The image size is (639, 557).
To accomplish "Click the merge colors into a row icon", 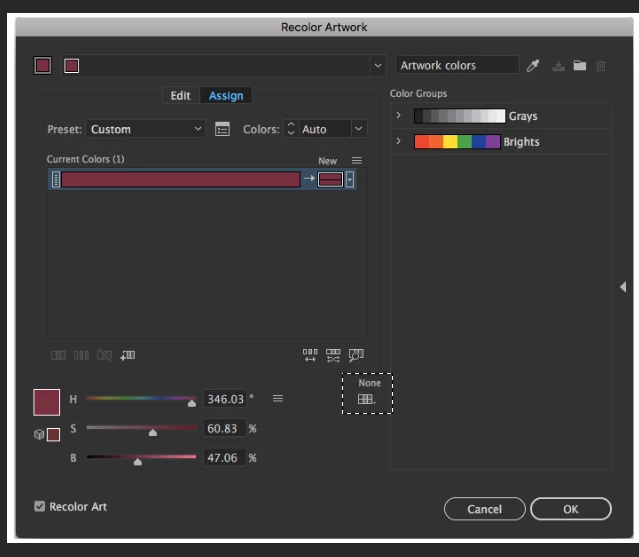I will pyautogui.click(x=58, y=355).
